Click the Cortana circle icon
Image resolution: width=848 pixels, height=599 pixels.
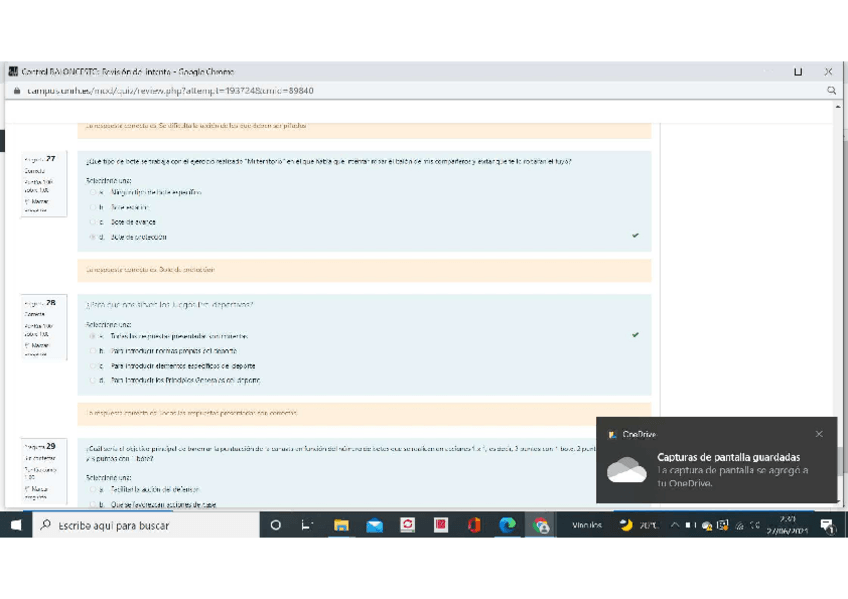(x=276, y=525)
